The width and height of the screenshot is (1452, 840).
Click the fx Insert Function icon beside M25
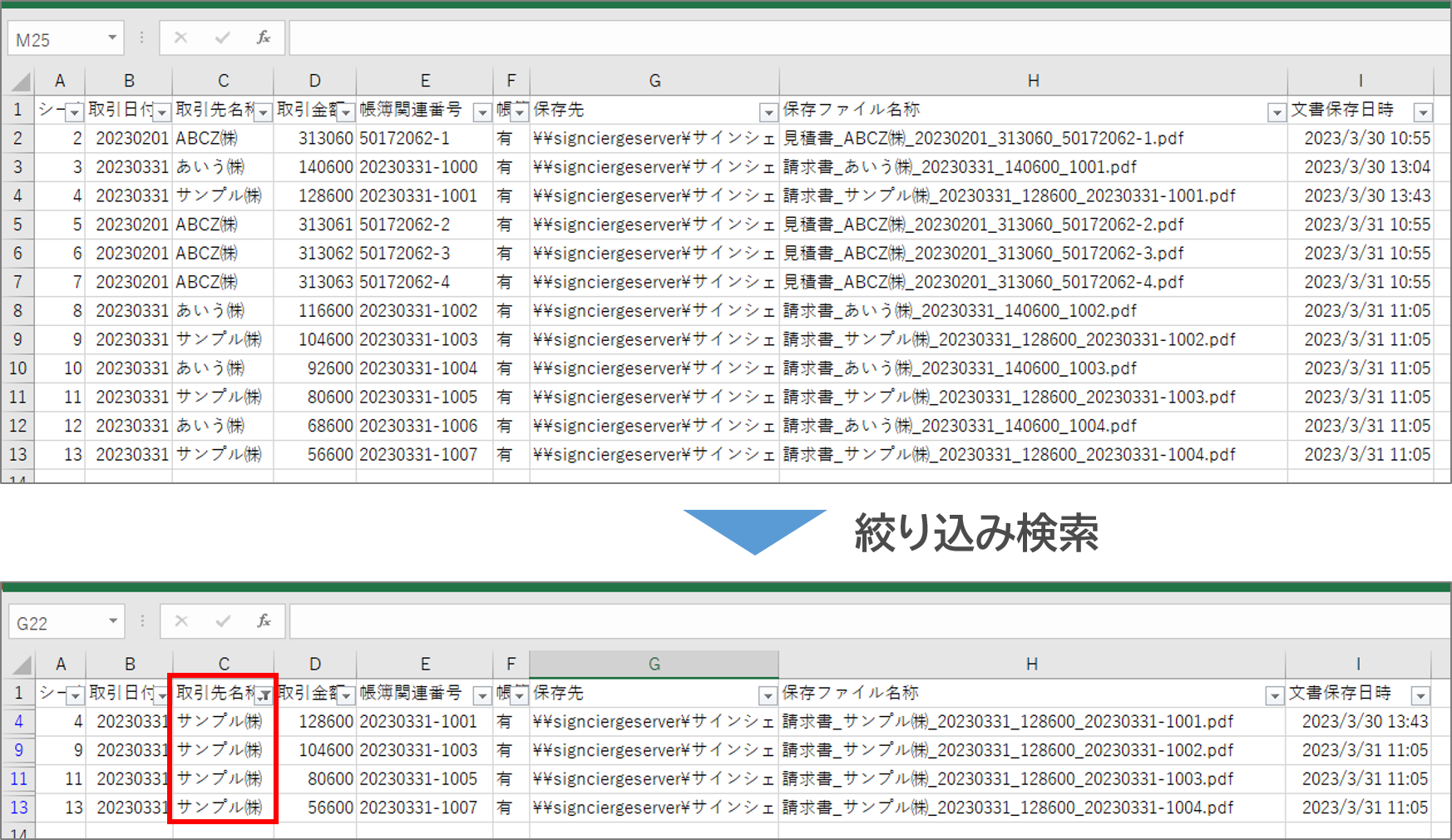point(264,38)
